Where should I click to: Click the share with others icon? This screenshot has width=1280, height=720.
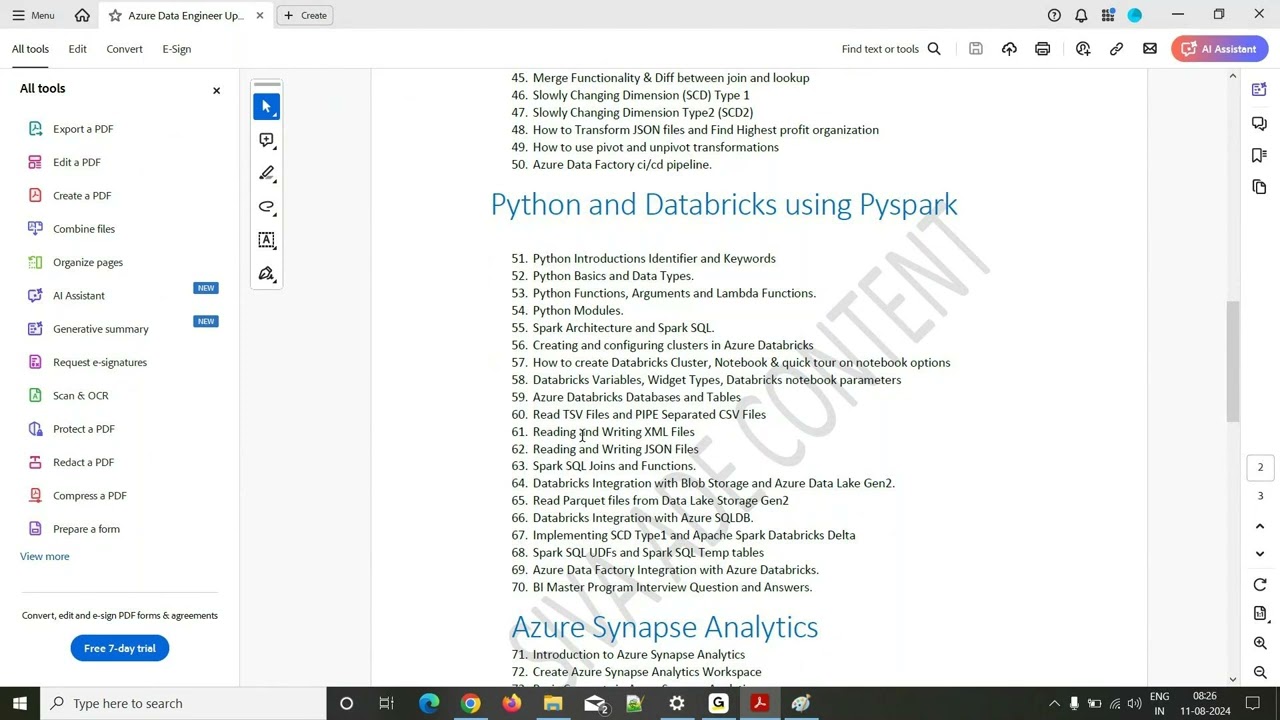click(x=1083, y=49)
